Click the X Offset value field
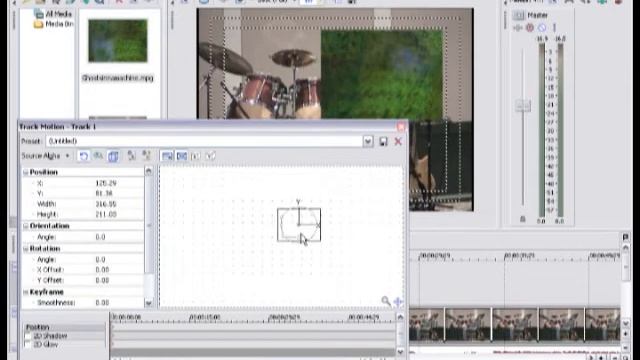 pos(102,270)
